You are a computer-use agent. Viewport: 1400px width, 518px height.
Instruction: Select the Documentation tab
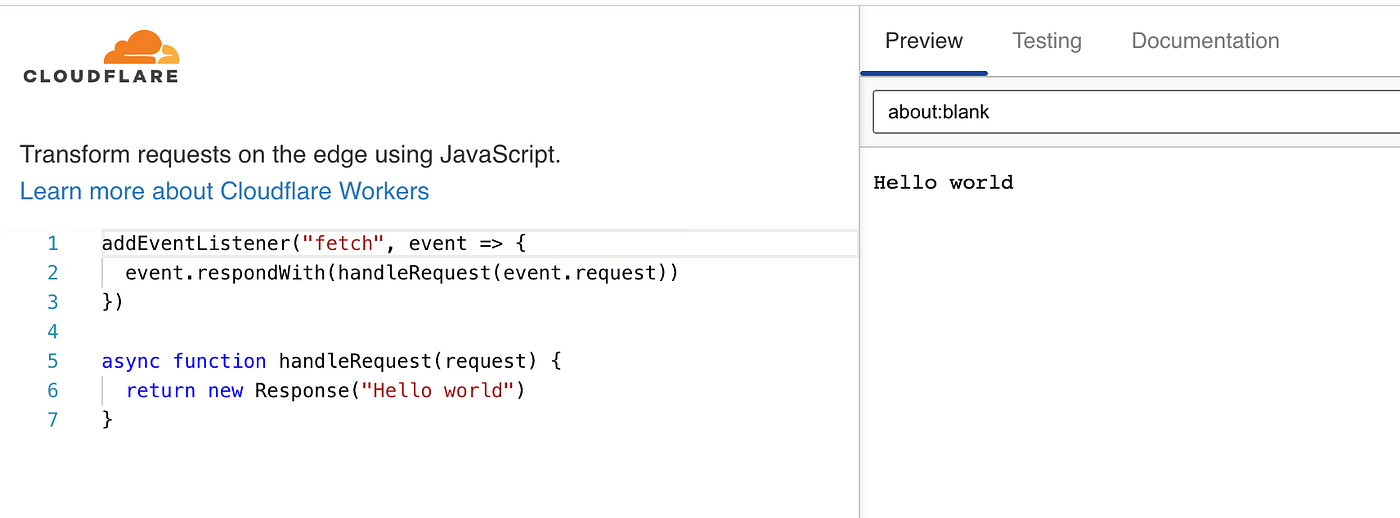pos(1204,41)
